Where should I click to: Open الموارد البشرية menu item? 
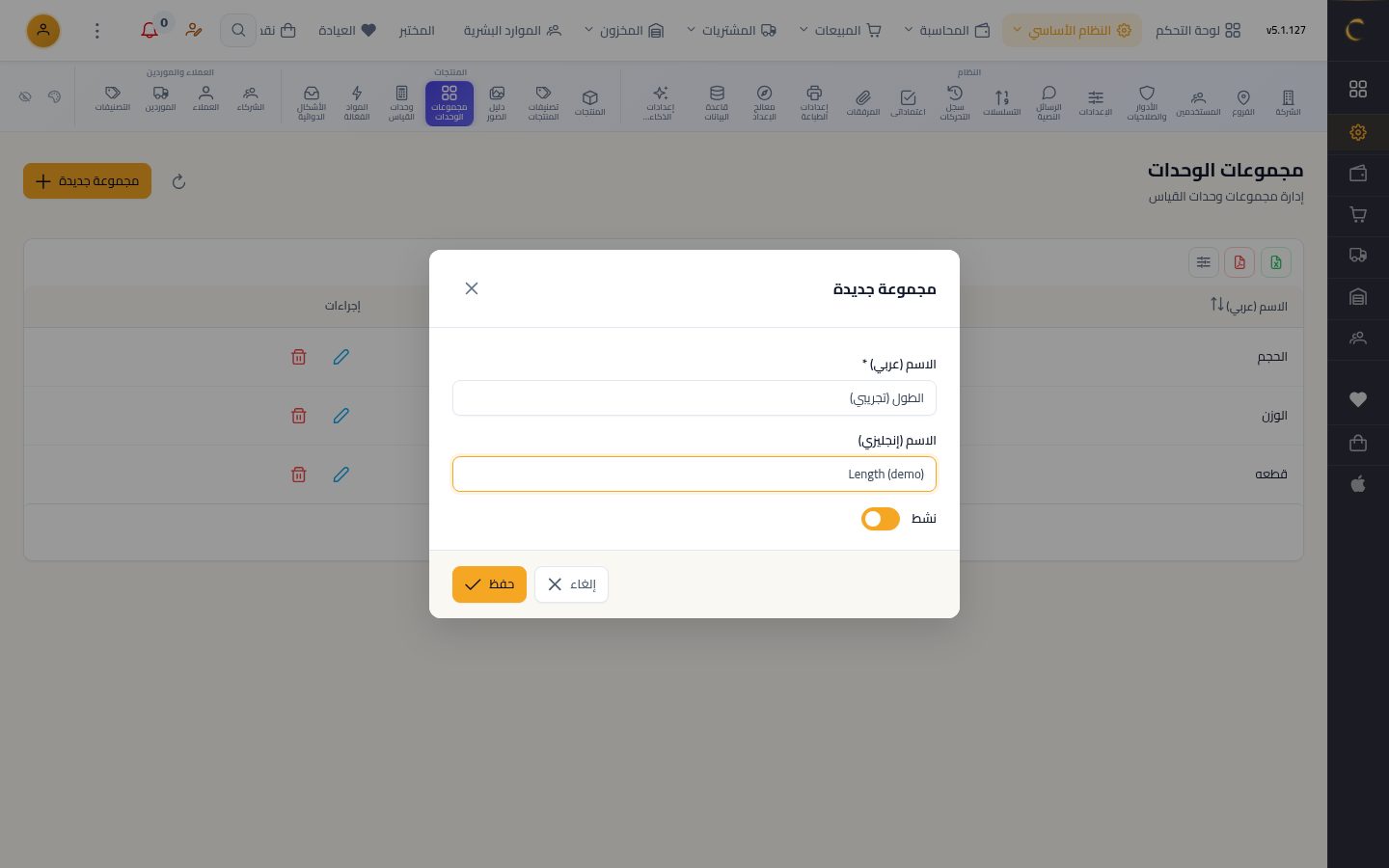click(512, 31)
